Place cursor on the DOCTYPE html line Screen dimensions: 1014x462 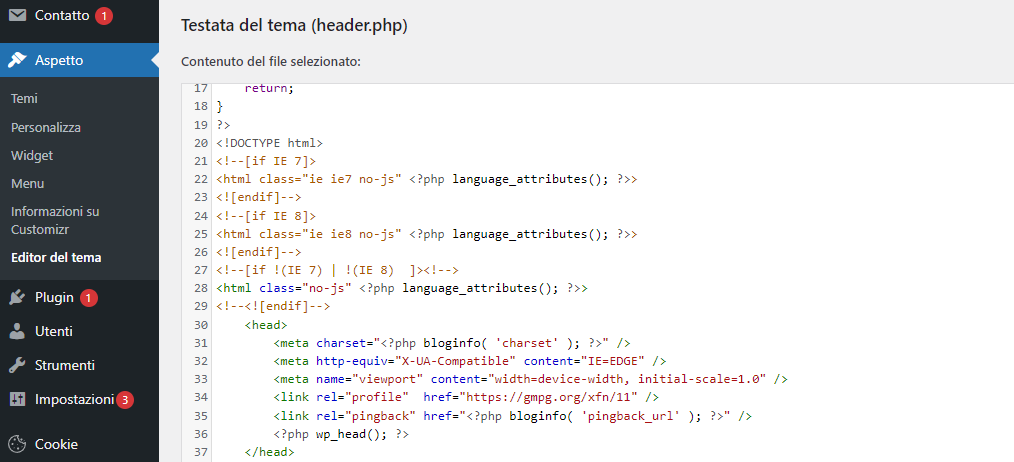pyautogui.click(x=270, y=143)
